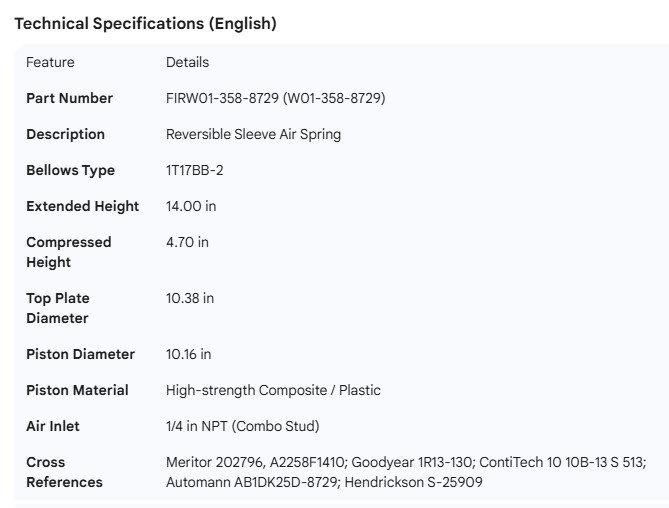The width and height of the screenshot is (669, 508).
Task: Select the Description row label
Action: [x=65, y=134]
